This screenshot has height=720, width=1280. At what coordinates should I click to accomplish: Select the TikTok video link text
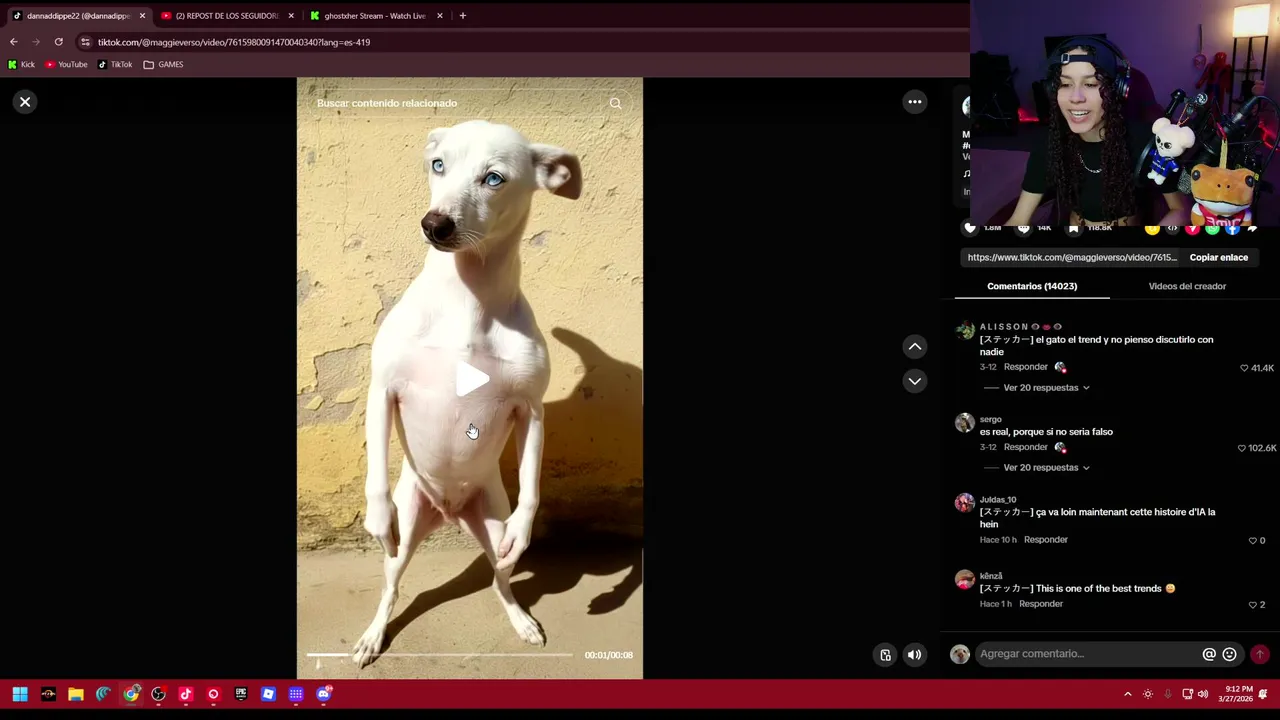click(1072, 257)
